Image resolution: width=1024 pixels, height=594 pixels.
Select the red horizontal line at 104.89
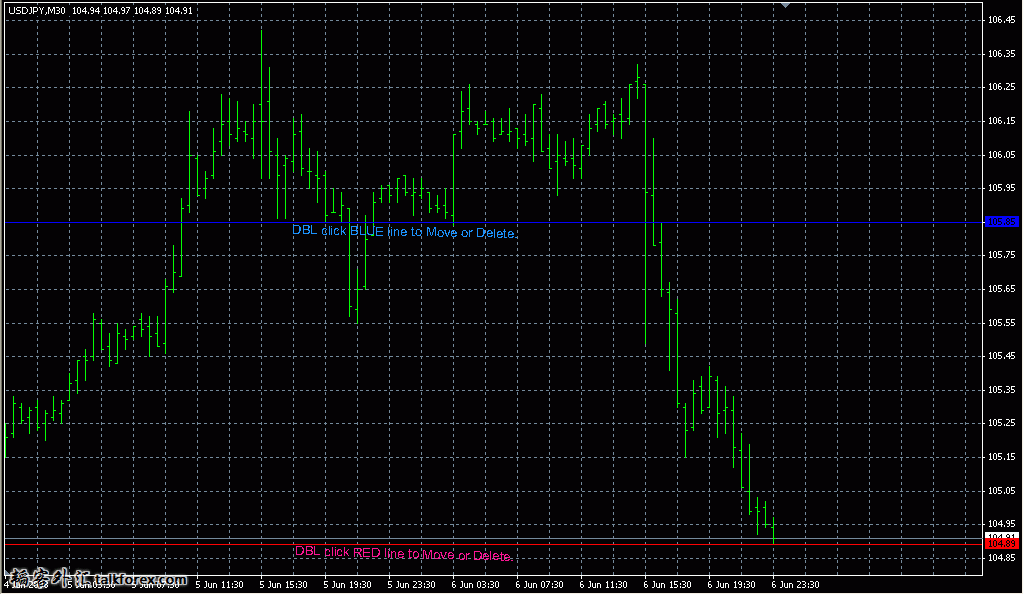click(x=494, y=544)
